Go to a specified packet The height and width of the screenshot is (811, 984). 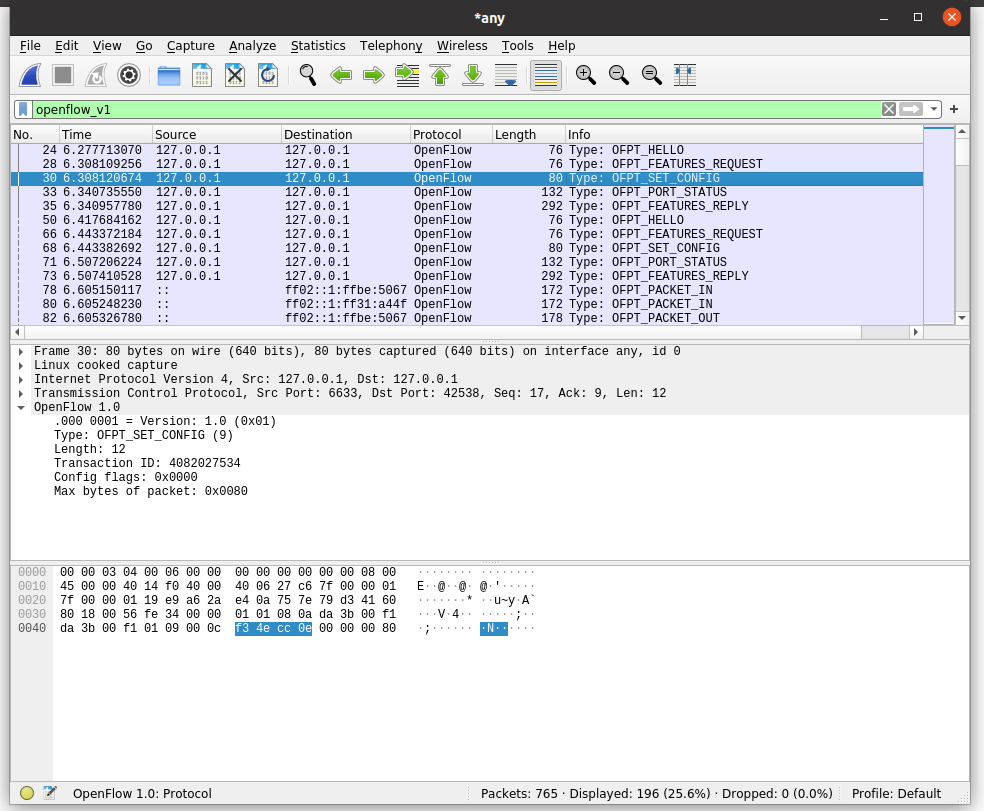click(x=407, y=75)
